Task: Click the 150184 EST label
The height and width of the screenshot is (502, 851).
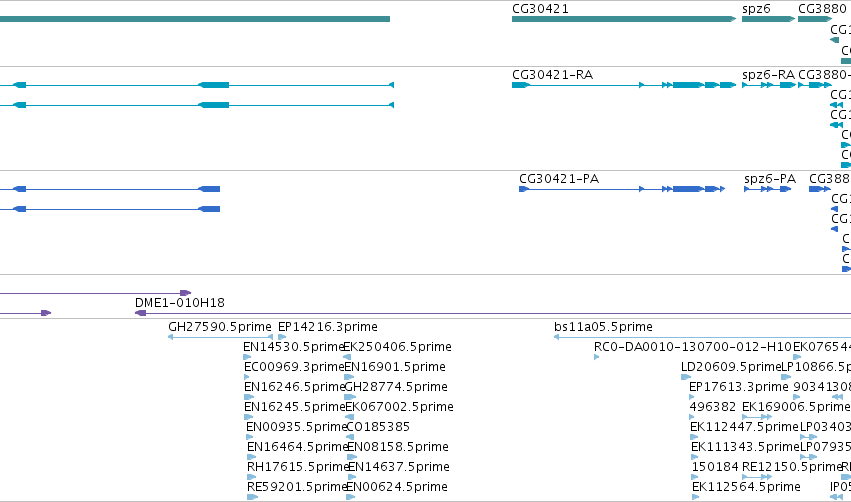Action: point(715,467)
